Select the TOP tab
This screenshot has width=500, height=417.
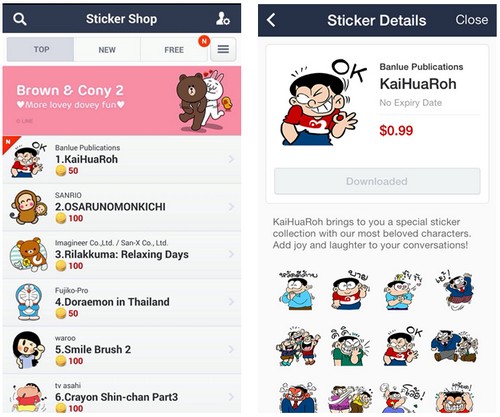(x=41, y=49)
